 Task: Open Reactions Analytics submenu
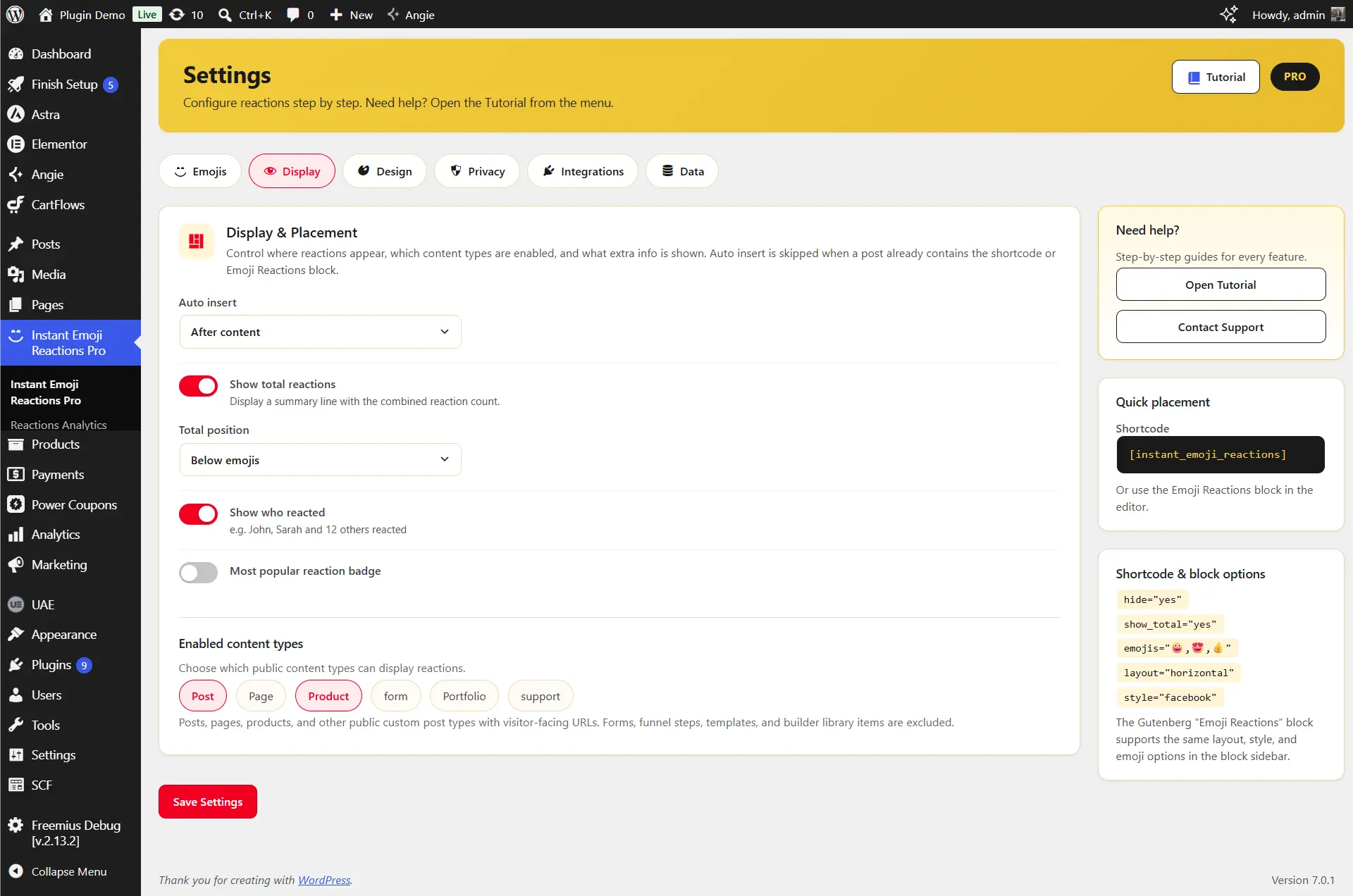click(x=58, y=424)
